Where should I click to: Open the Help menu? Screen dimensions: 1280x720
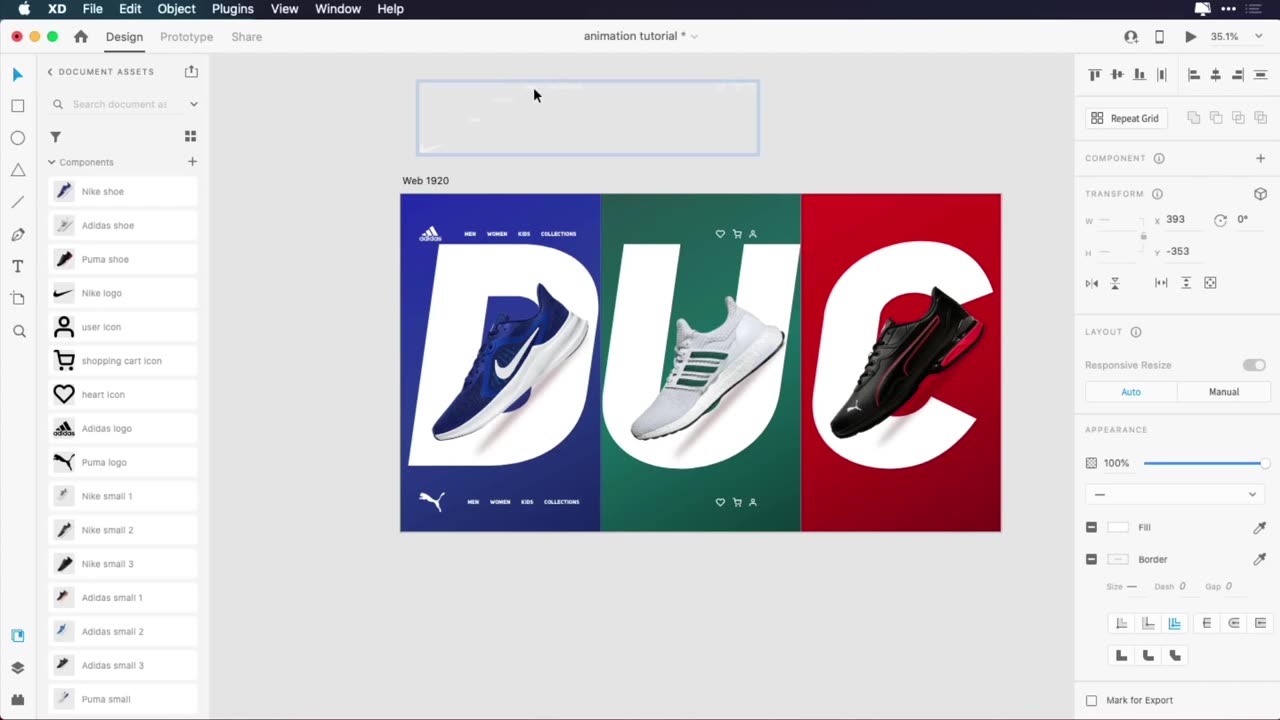pyautogui.click(x=390, y=9)
